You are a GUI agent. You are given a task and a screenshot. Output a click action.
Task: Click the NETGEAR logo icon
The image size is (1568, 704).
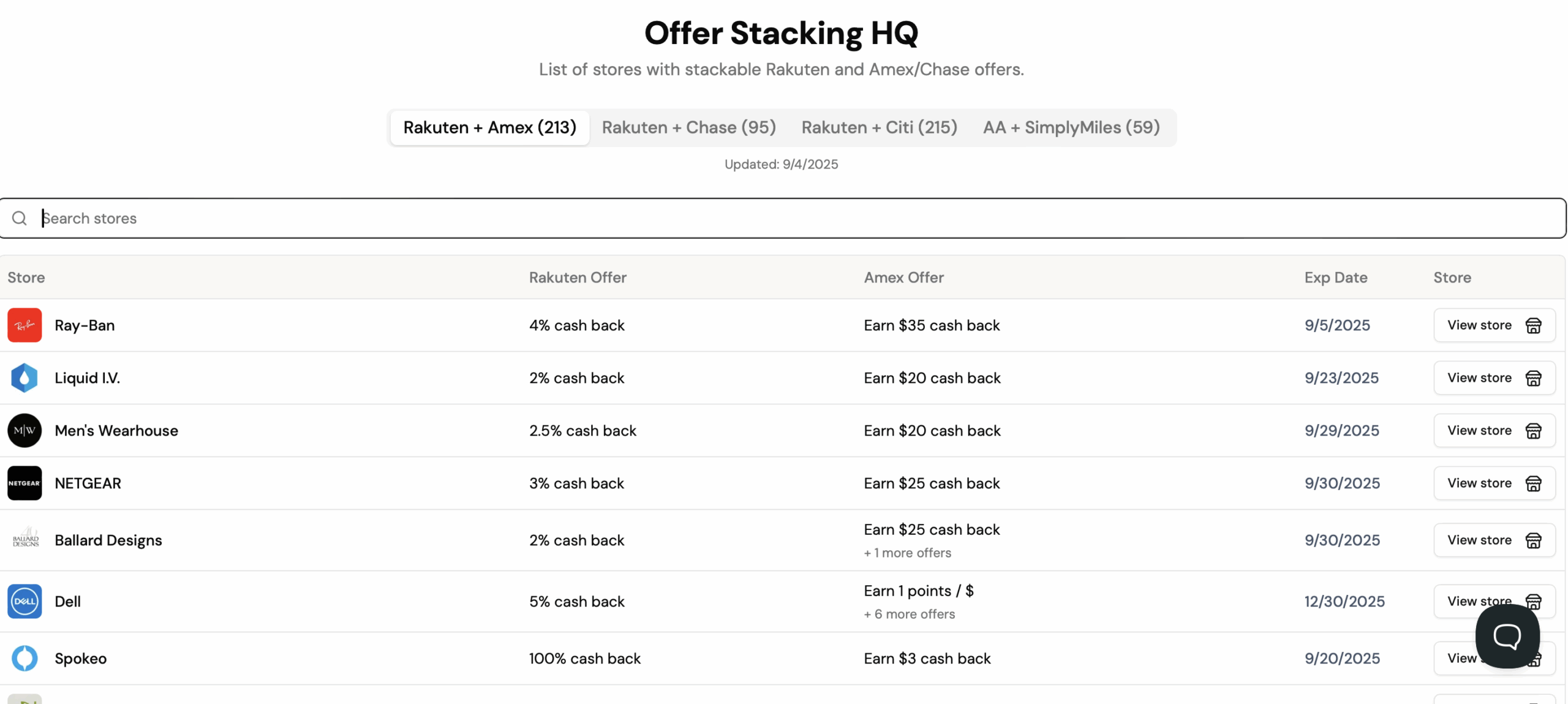(x=24, y=483)
